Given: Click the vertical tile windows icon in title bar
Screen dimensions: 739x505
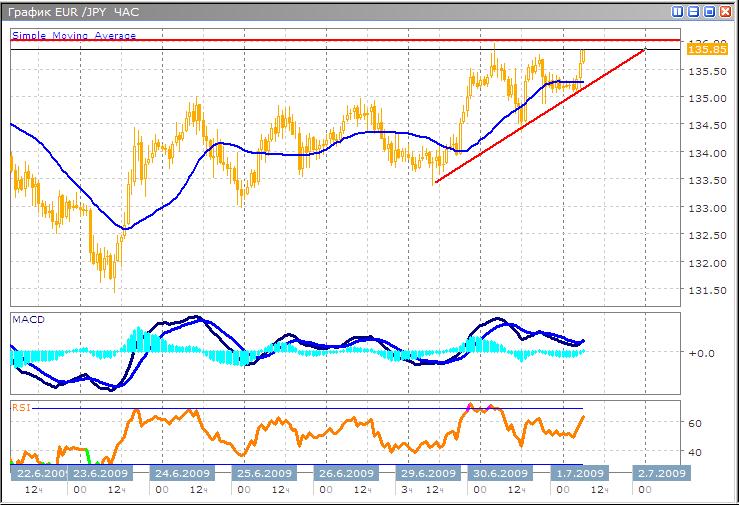Looking at the screenshot, I should 678,12.
